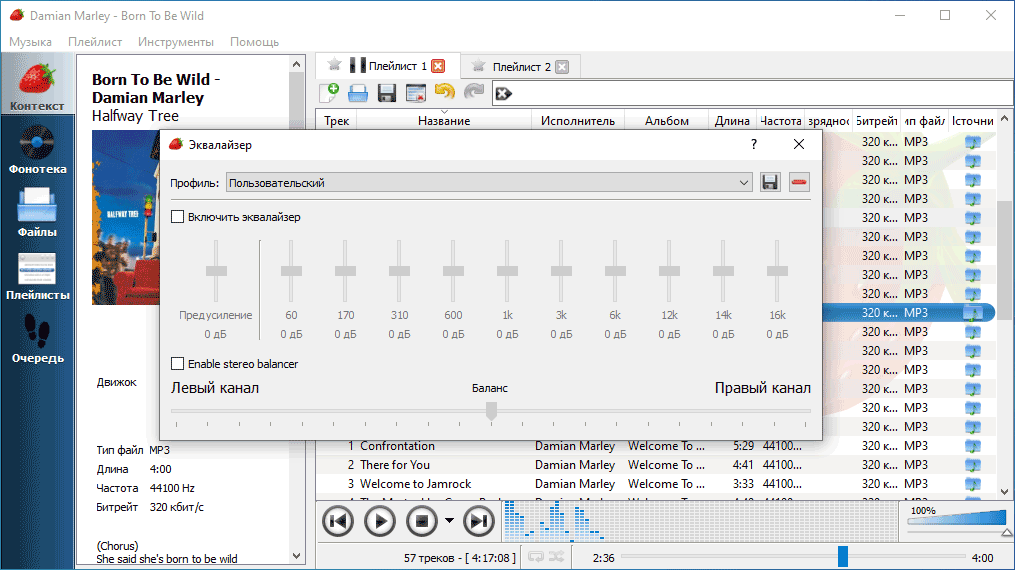Close the Плейлист 2 tab

point(562,67)
